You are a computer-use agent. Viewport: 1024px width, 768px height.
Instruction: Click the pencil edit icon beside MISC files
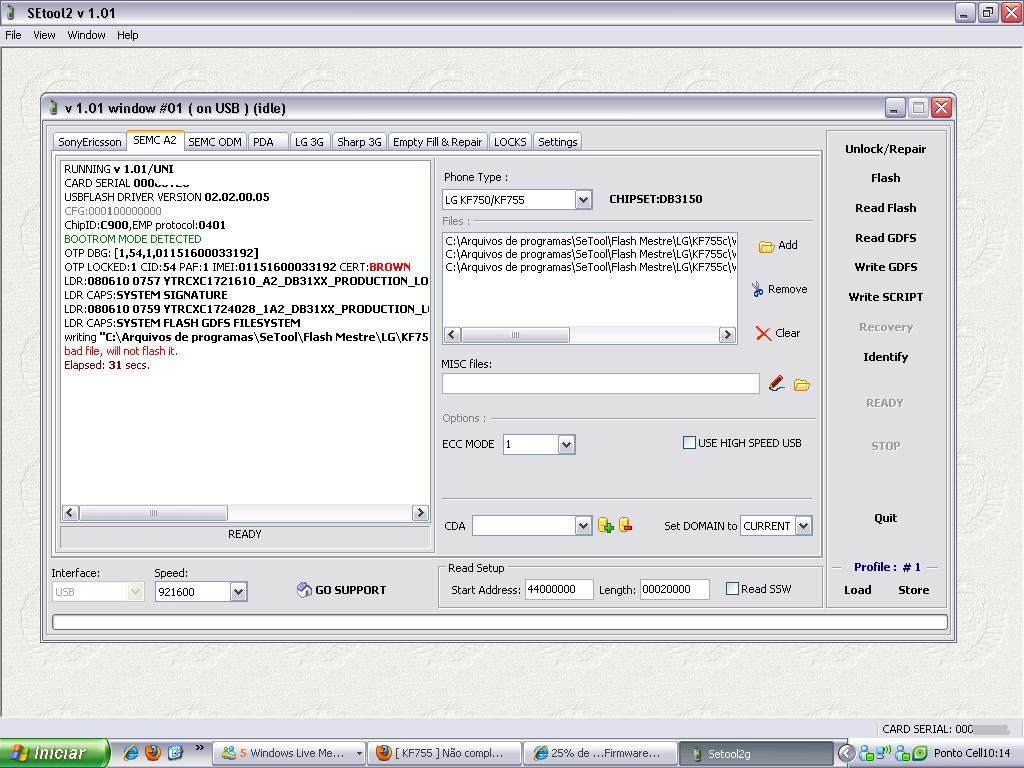point(776,384)
